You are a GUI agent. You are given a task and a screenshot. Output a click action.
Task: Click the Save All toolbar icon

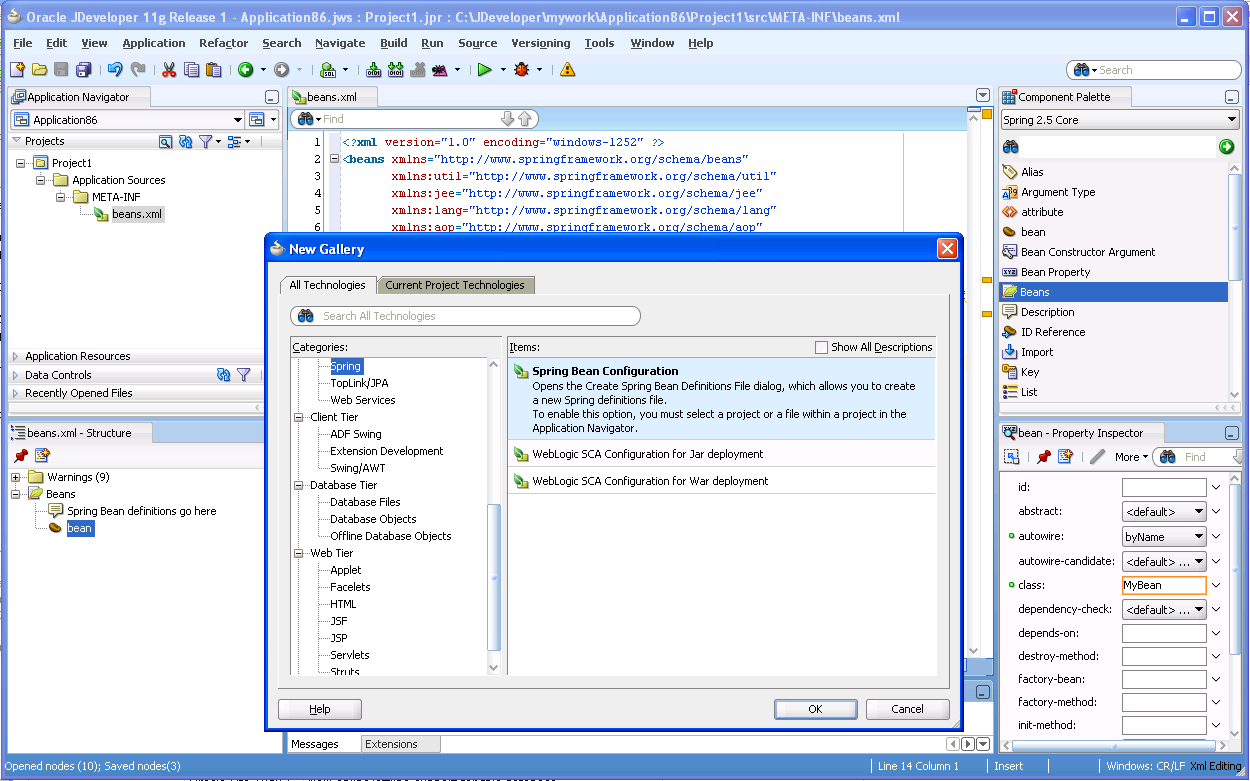[83, 70]
